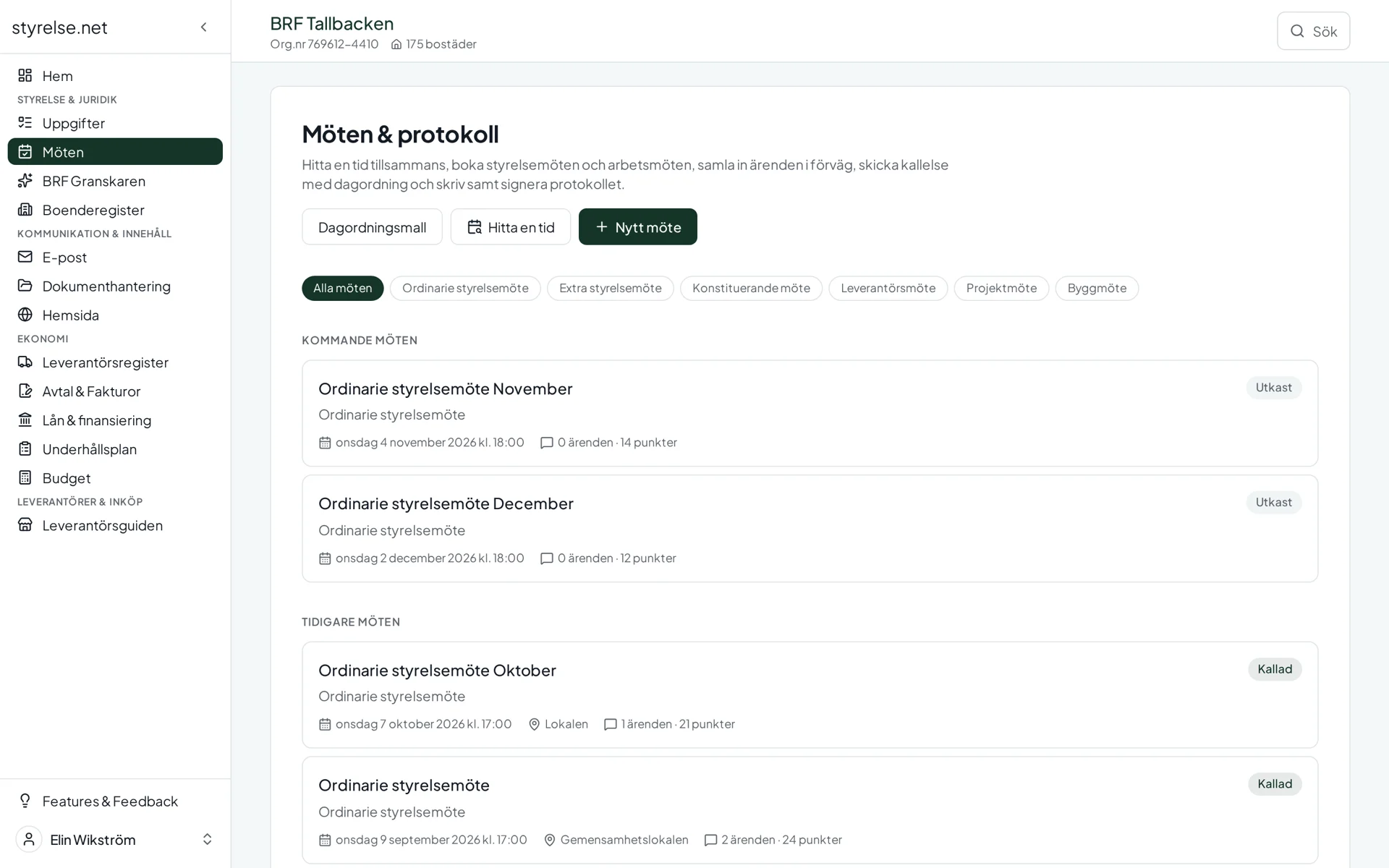Click the BRF Tallbacken heading
This screenshot has height=868, width=1389.
[x=332, y=23]
